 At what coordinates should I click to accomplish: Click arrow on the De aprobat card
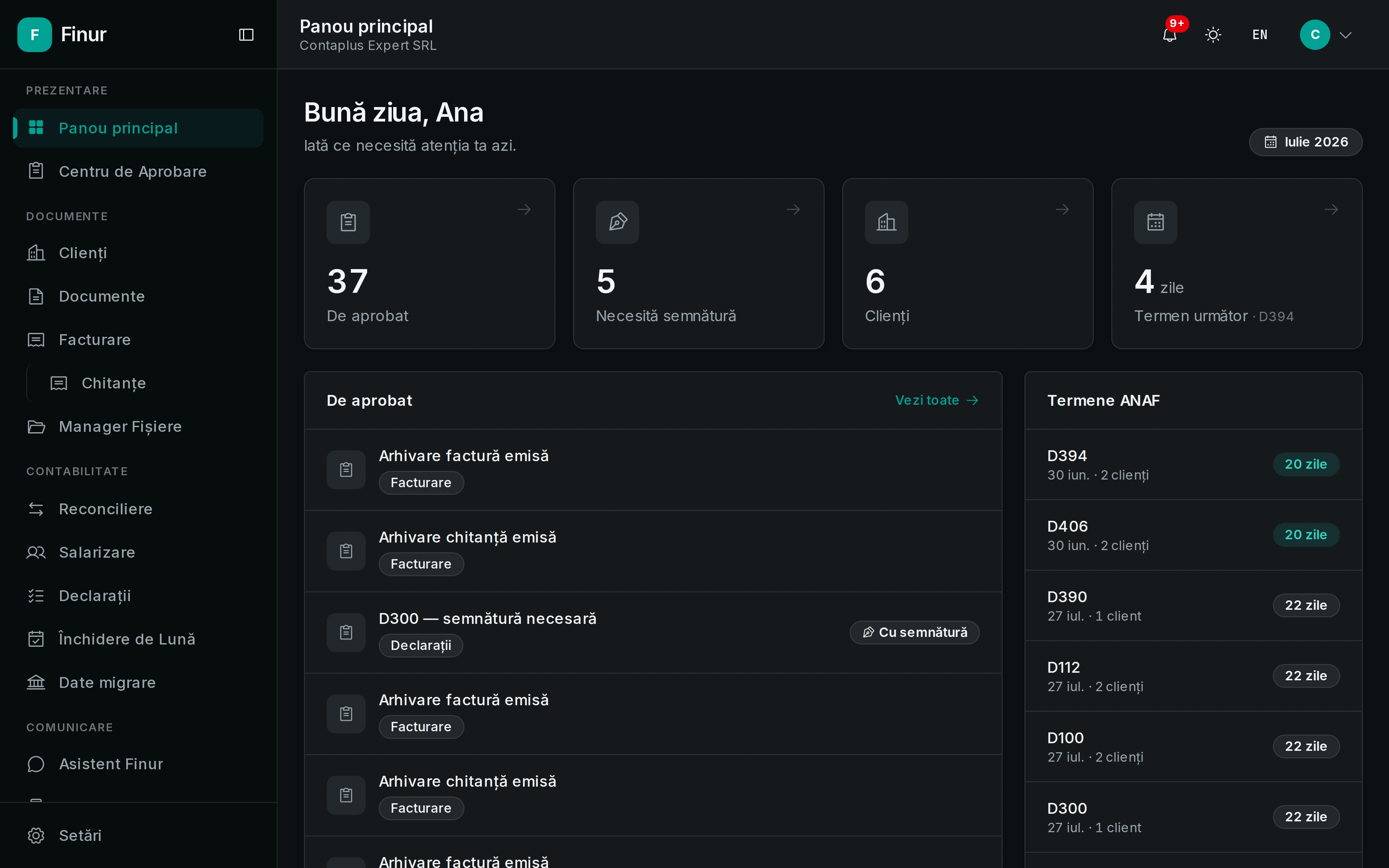(x=524, y=209)
